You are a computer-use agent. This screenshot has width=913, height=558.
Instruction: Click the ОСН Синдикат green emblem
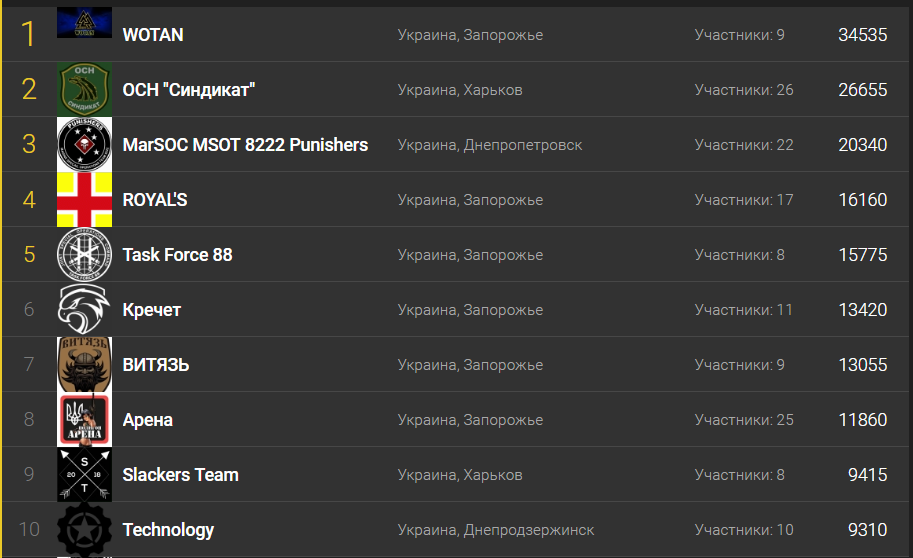click(84, 89)
